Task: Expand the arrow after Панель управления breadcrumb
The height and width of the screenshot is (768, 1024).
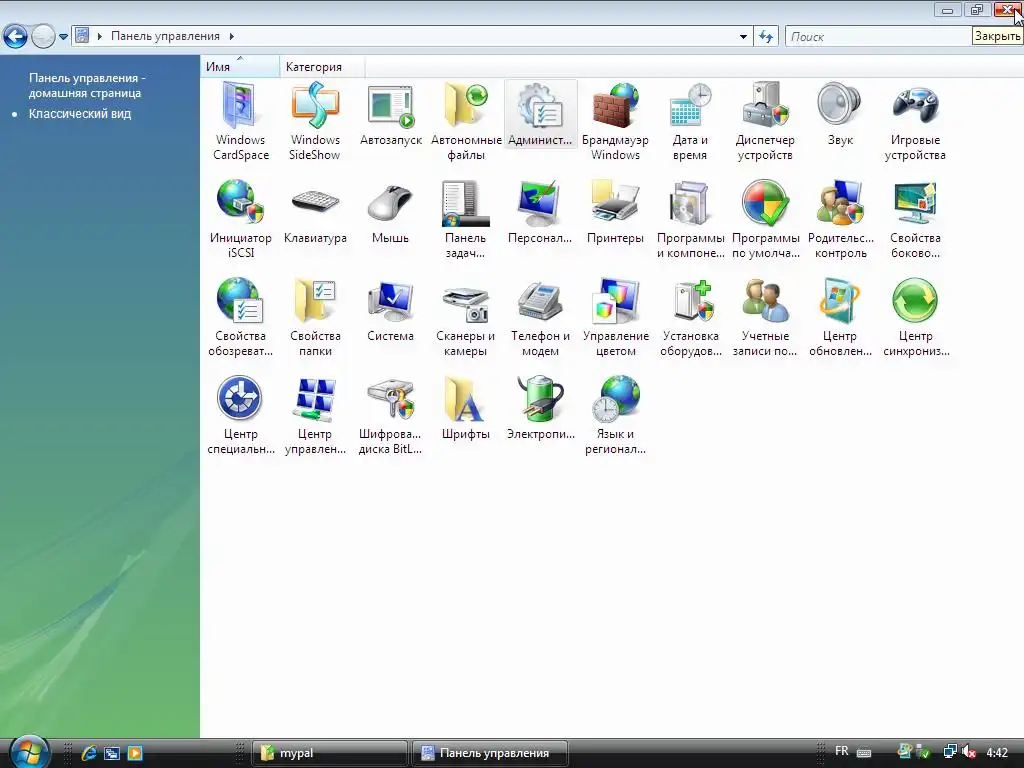Action: point(231,36)
